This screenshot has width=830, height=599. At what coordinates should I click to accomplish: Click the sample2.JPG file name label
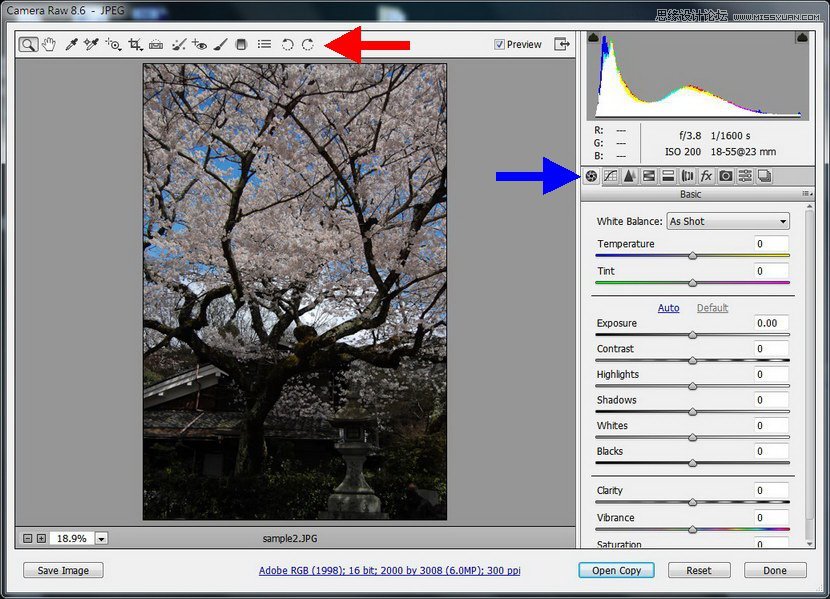pyautogui.click(x=290, y=539)
